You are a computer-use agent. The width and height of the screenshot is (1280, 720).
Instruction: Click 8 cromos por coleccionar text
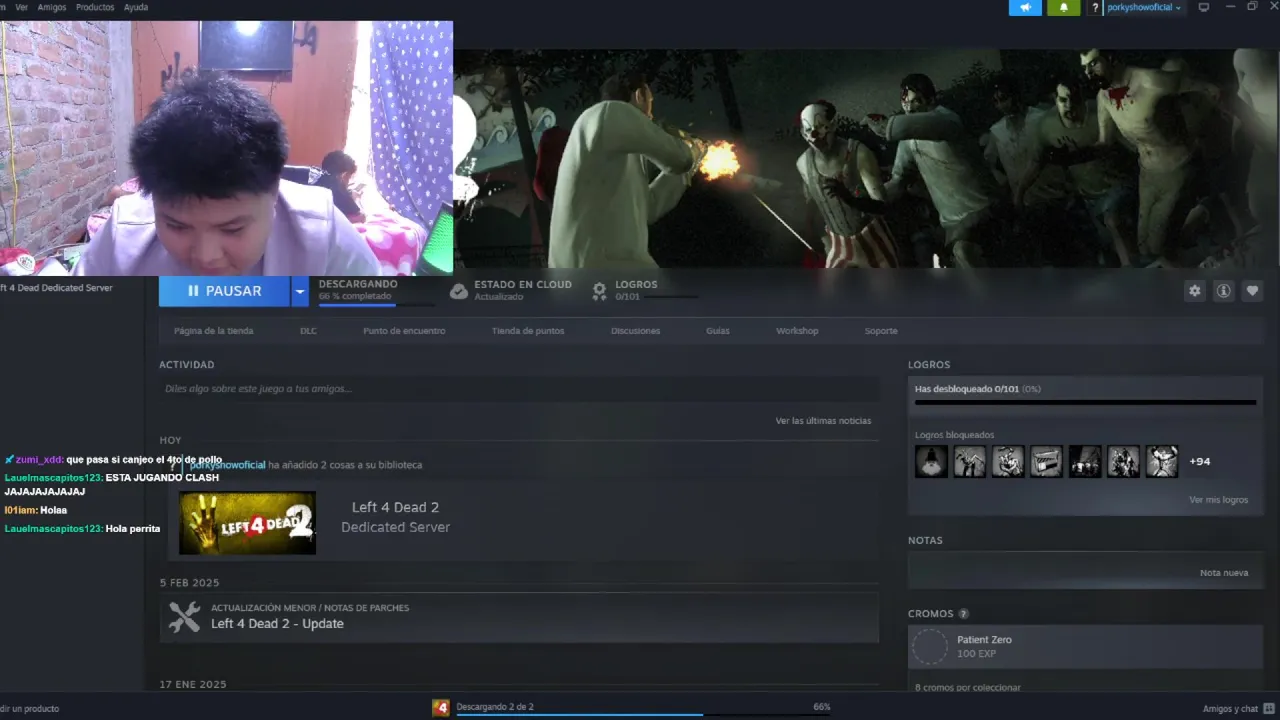(x=968, y=687)
